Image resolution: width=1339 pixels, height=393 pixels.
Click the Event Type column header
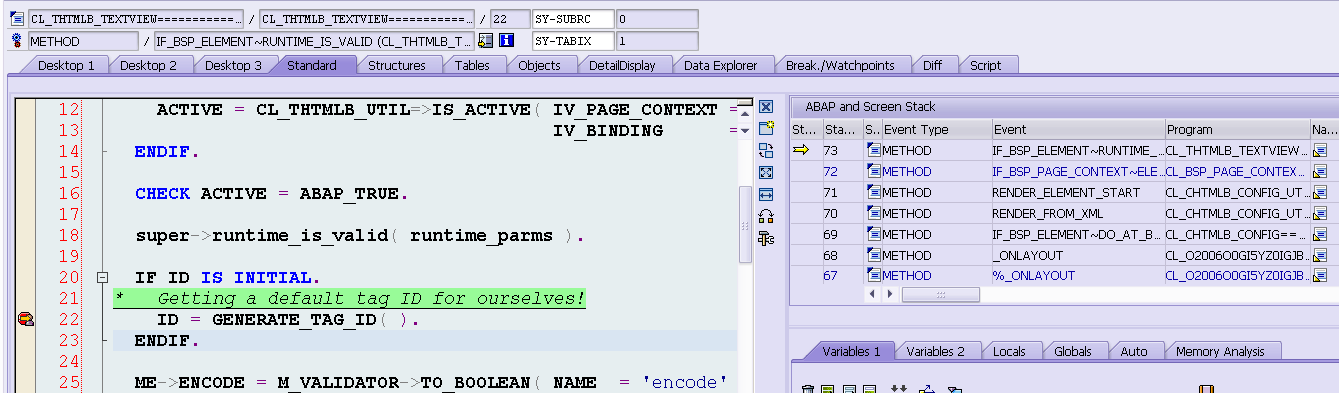936,129
